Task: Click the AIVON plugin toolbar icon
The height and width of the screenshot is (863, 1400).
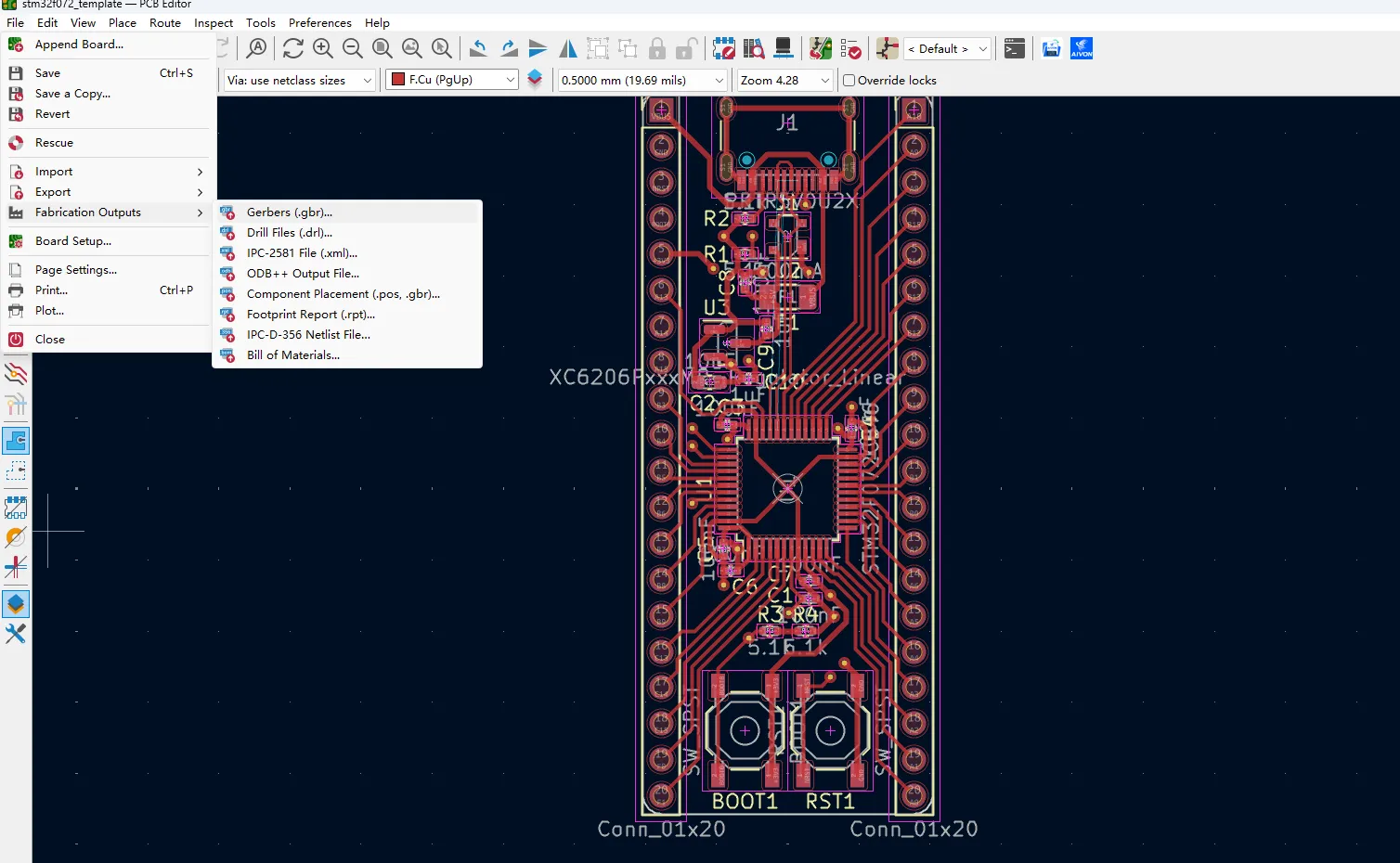Action: click(x=1082, y=48)
